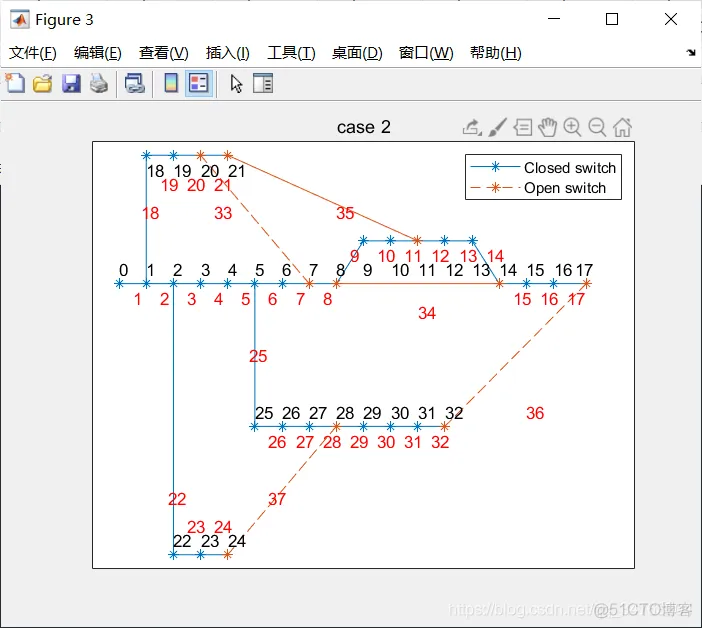Click the MATLAB logo in the title bar
702x628 pixels.
(20, 20)
